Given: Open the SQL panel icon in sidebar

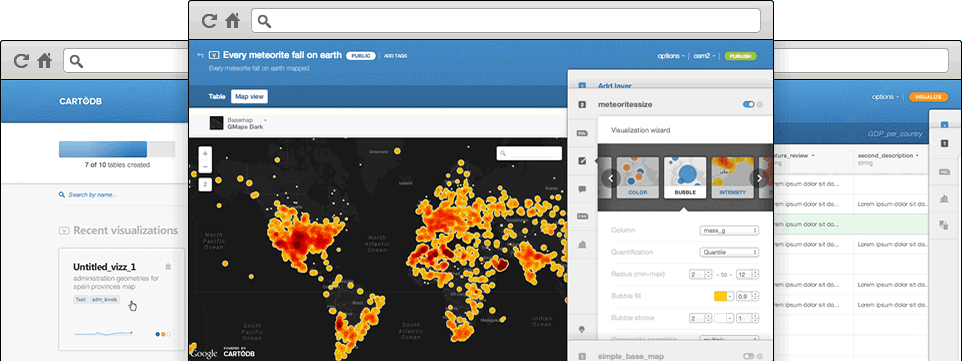Looking at the screenshot, I should coord(582,133).
